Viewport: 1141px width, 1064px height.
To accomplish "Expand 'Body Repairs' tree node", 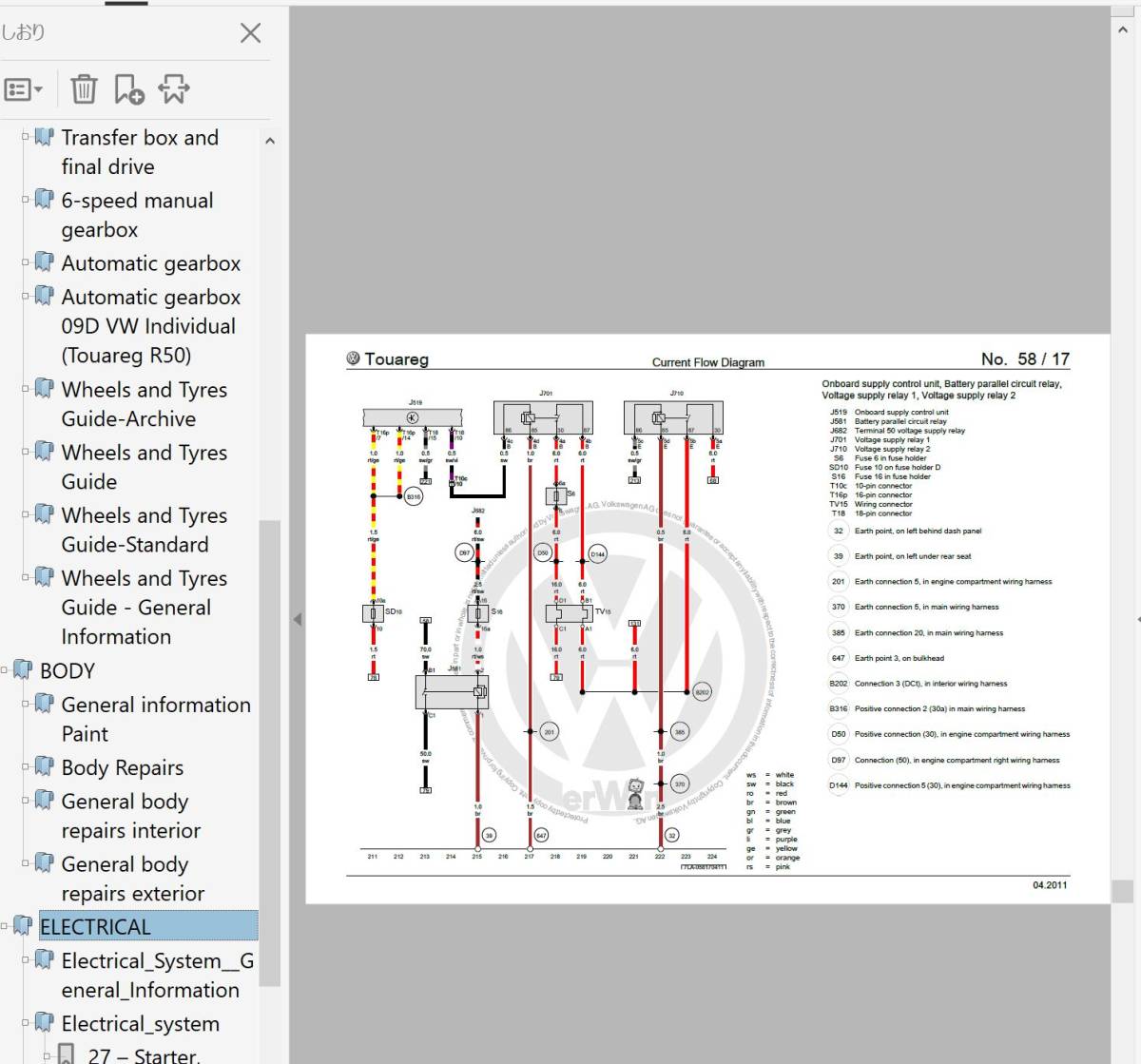I will pos(26,765).
